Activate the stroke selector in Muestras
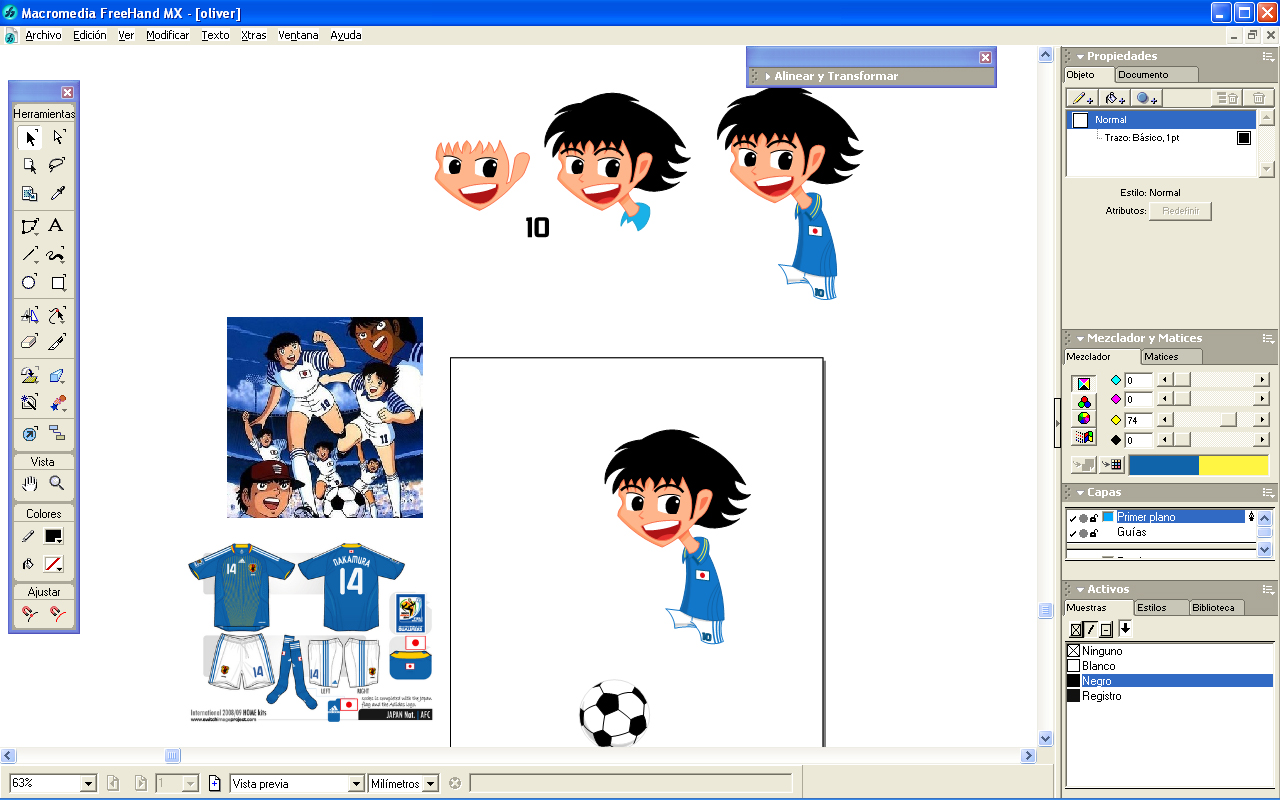The image size is (1280, 800). (x=1091, y=630)
